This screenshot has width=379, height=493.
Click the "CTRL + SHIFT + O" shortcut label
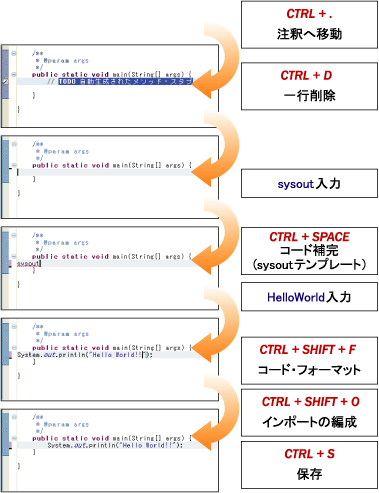(x=310, y=402)
